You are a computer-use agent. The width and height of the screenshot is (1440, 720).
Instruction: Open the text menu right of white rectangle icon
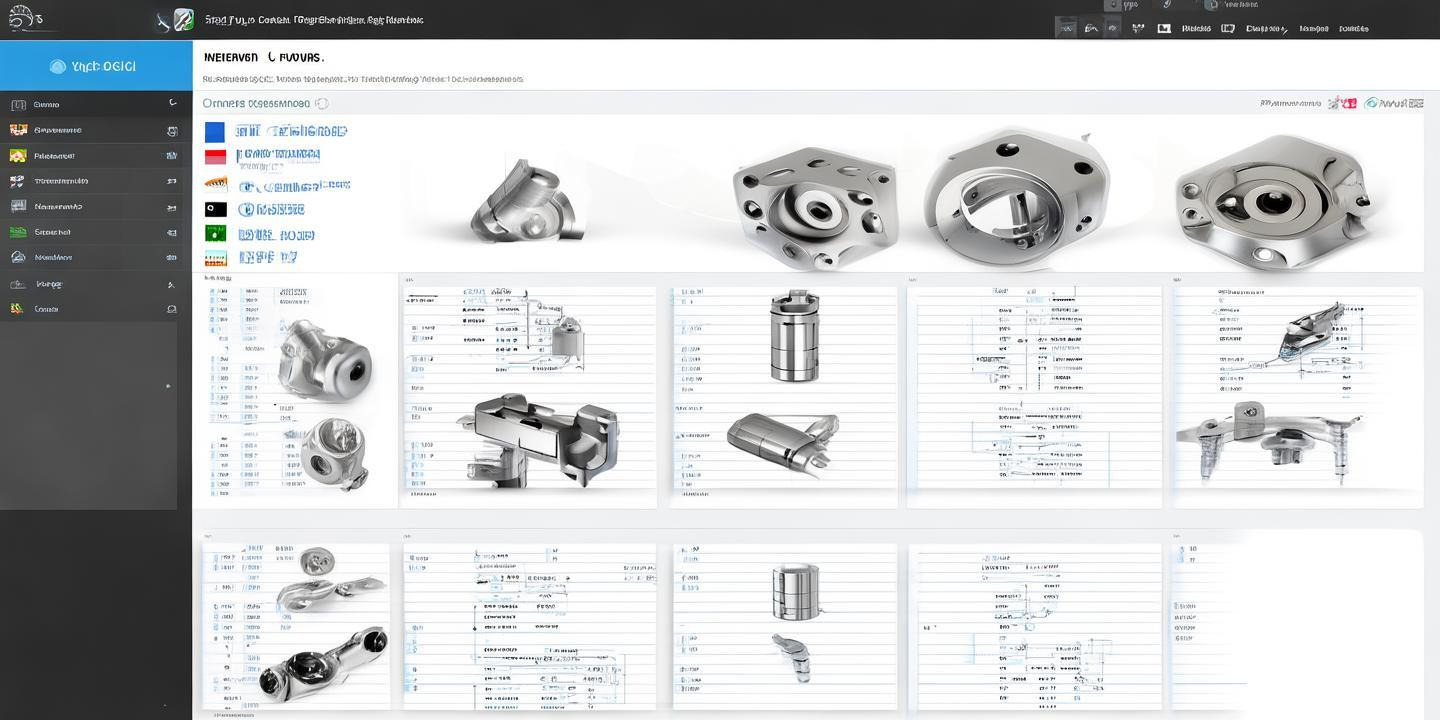[1196, 29]
